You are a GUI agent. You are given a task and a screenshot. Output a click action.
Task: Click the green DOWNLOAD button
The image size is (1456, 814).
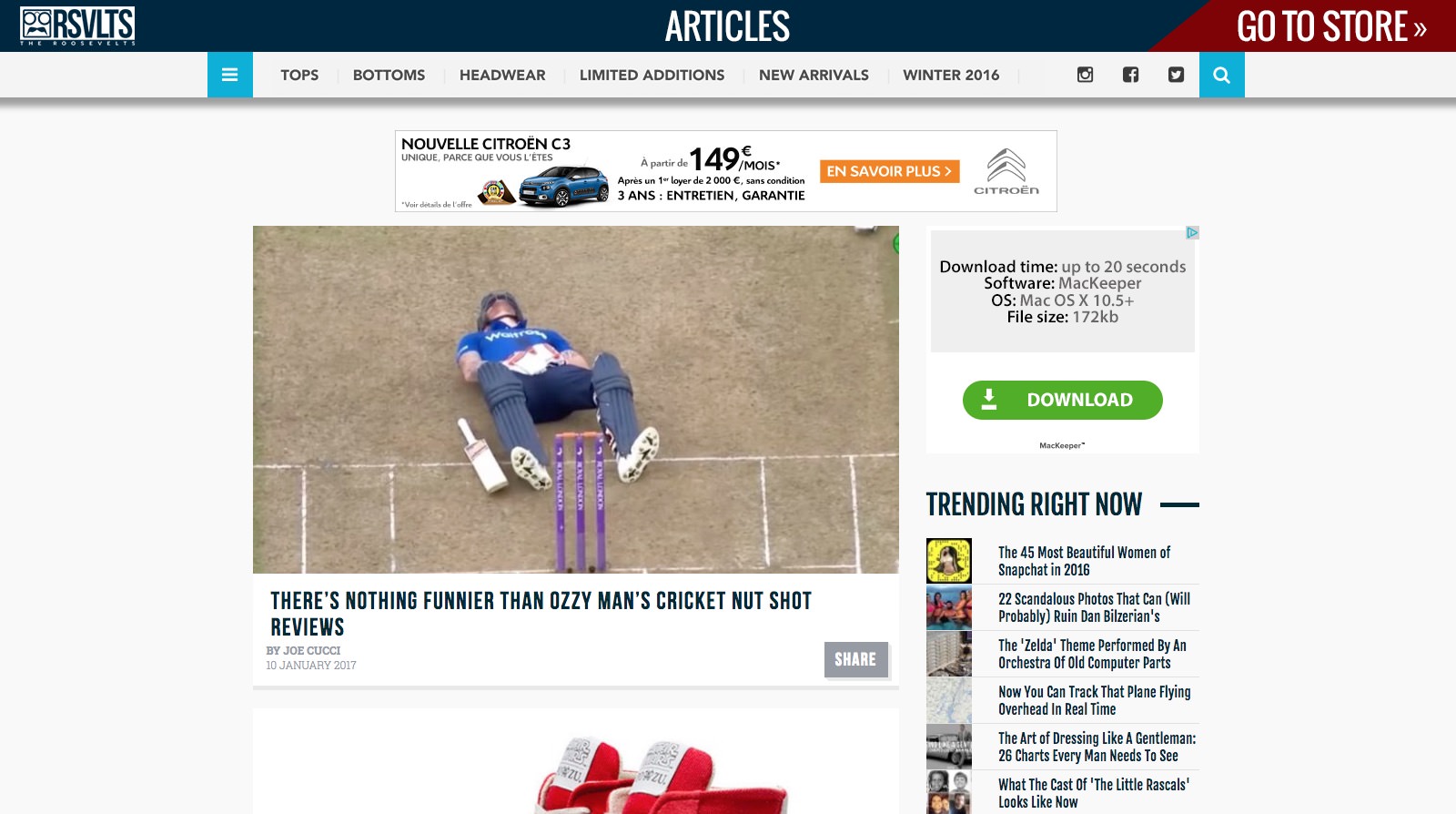1062,400
